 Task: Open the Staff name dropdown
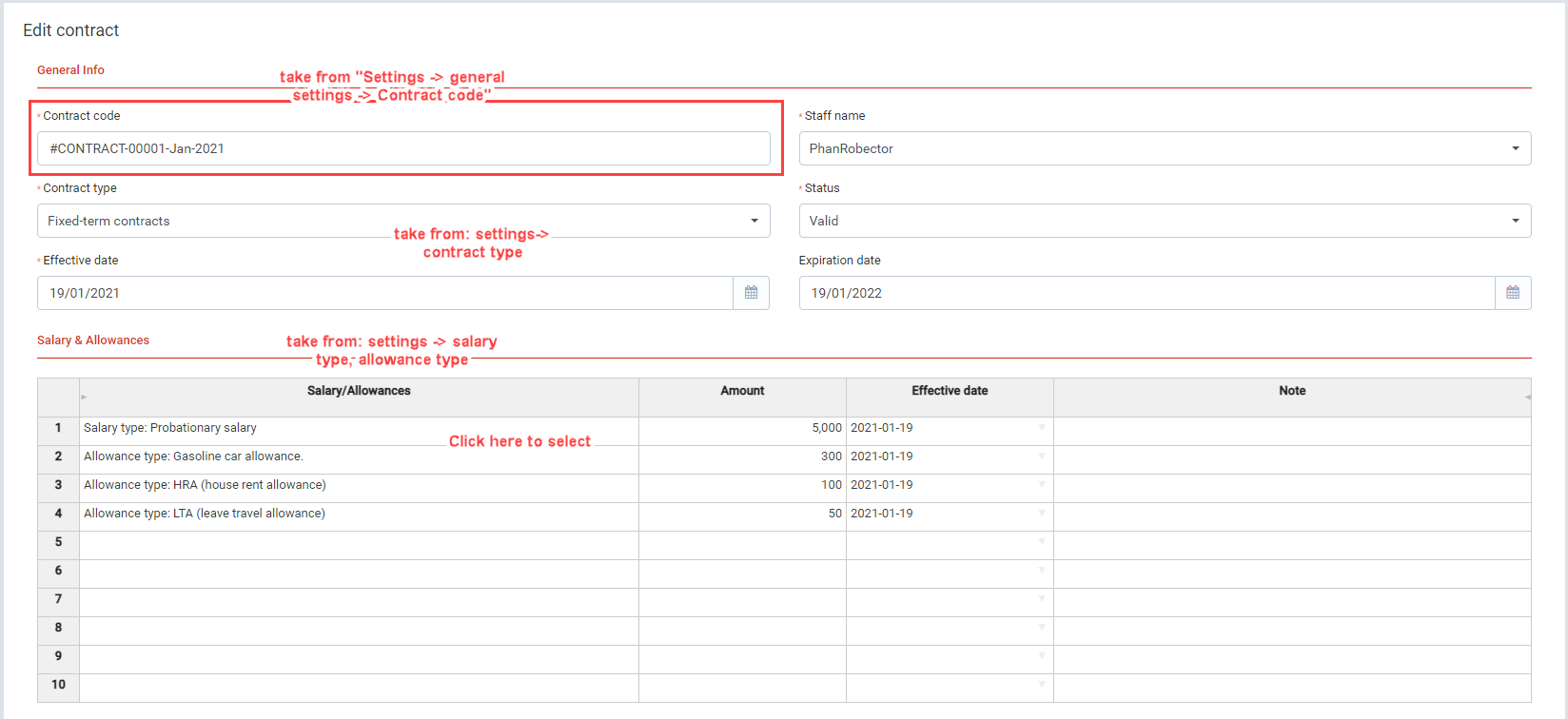point(1165,148)
